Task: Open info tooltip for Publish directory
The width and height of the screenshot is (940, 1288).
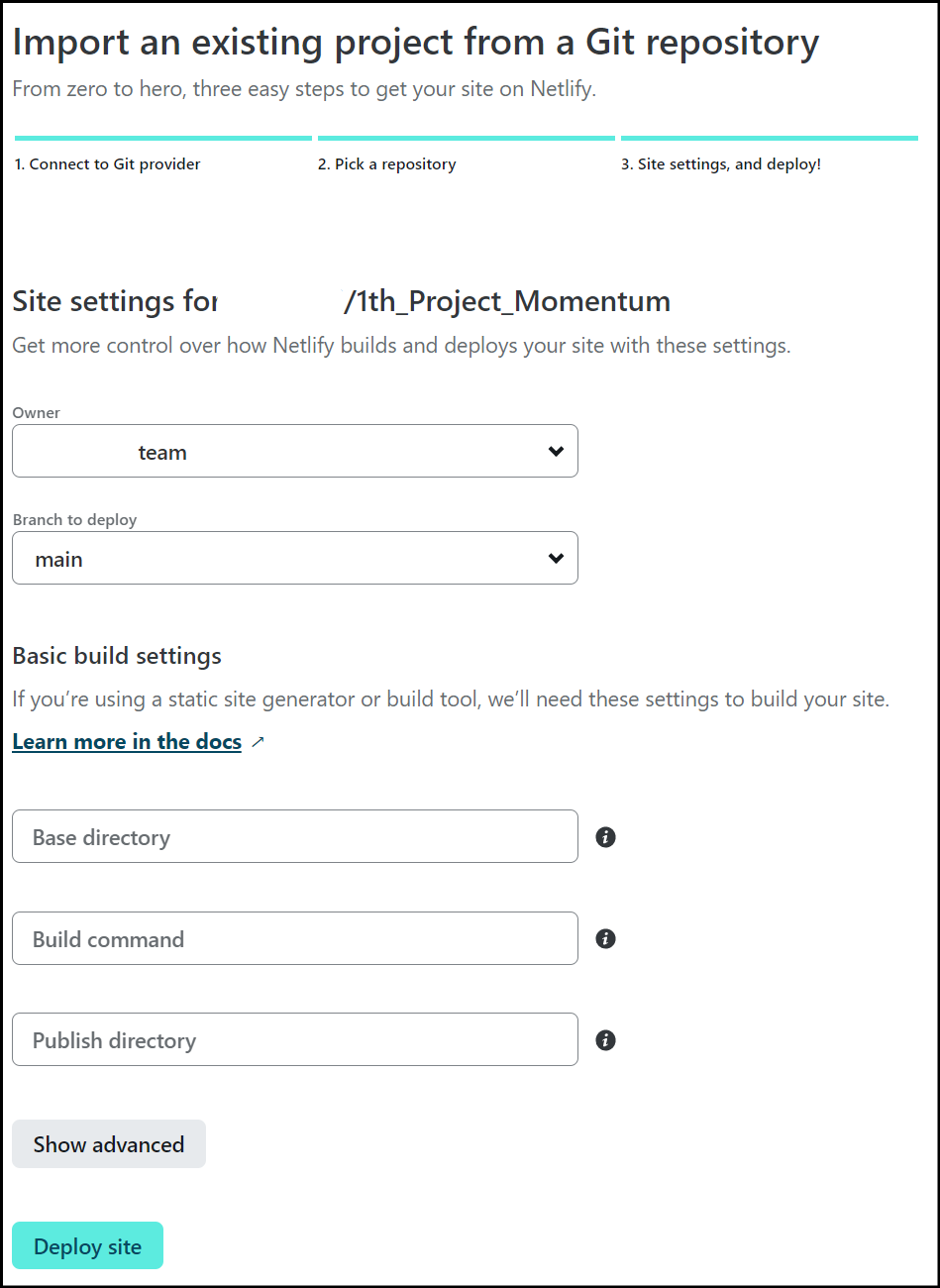Action: (x=606, y=1040)
